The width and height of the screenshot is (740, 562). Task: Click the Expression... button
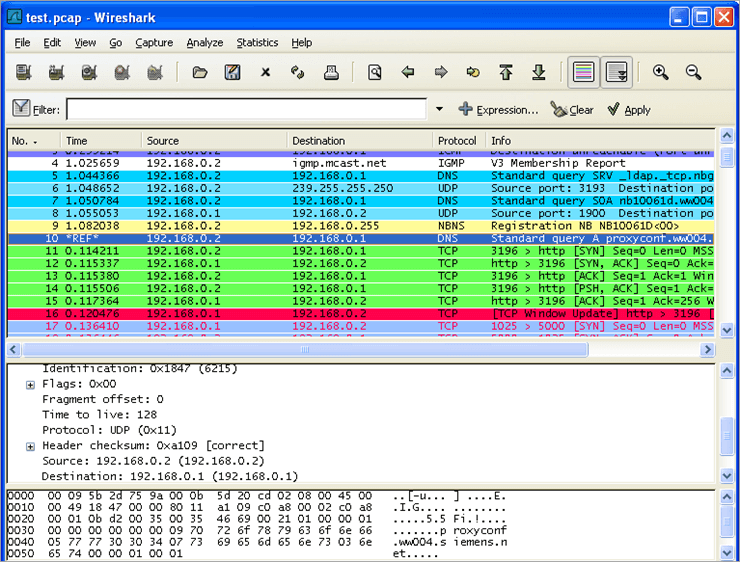click(498, 109)
